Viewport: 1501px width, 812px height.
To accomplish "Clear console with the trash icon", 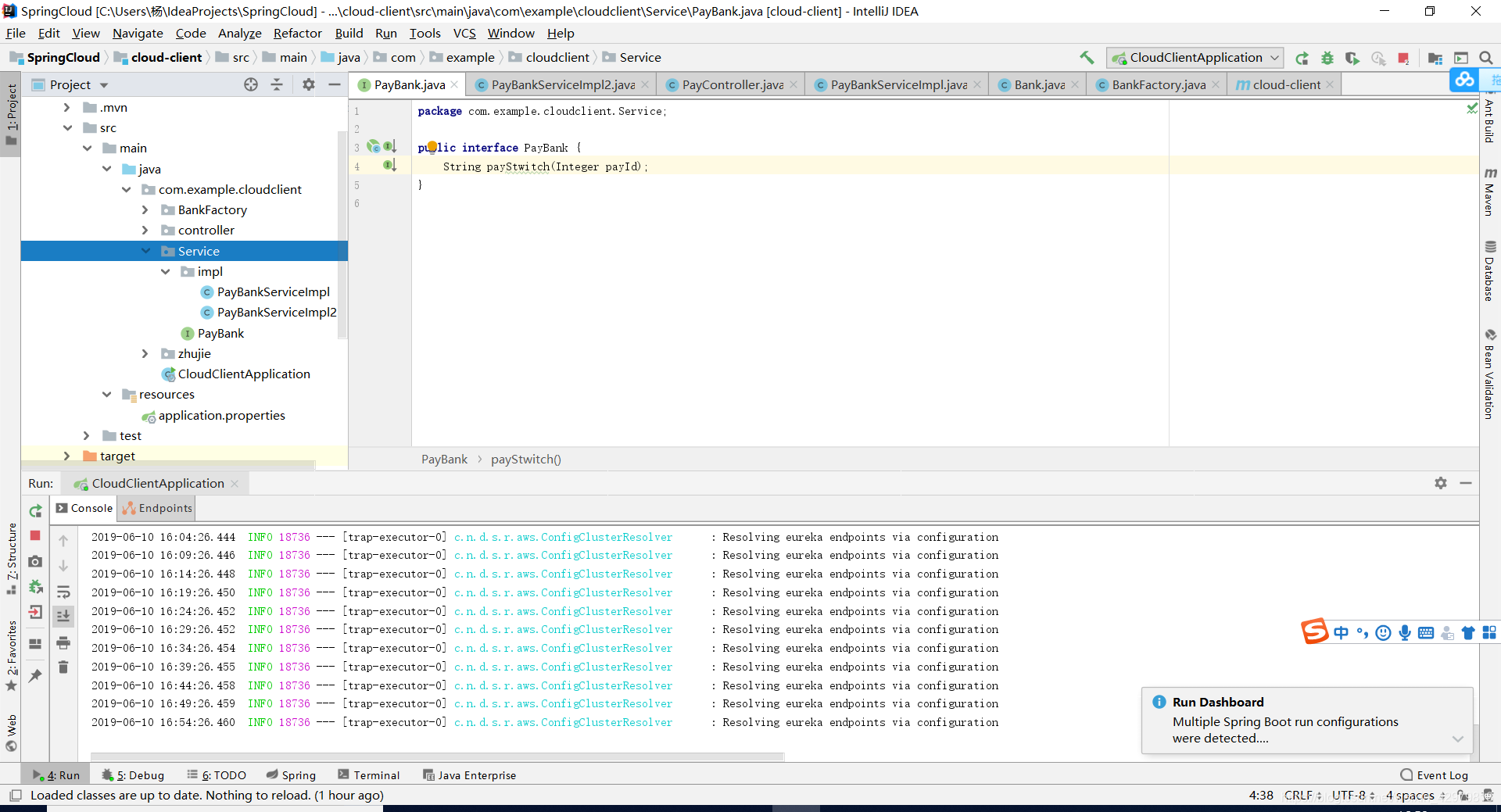I will pyautogui.click(x=63, y=667).
